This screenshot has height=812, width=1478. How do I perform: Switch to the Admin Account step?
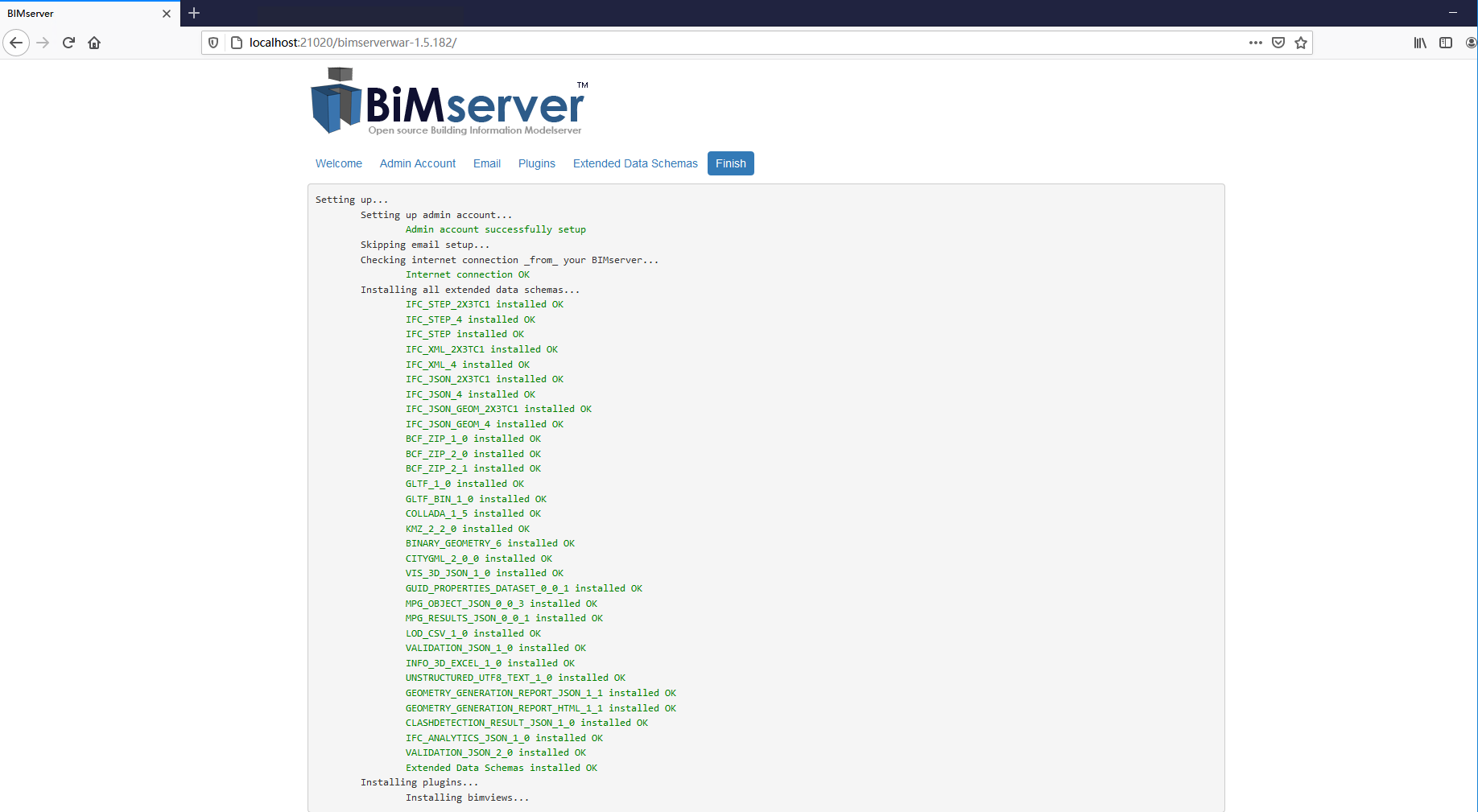[417, 163]
